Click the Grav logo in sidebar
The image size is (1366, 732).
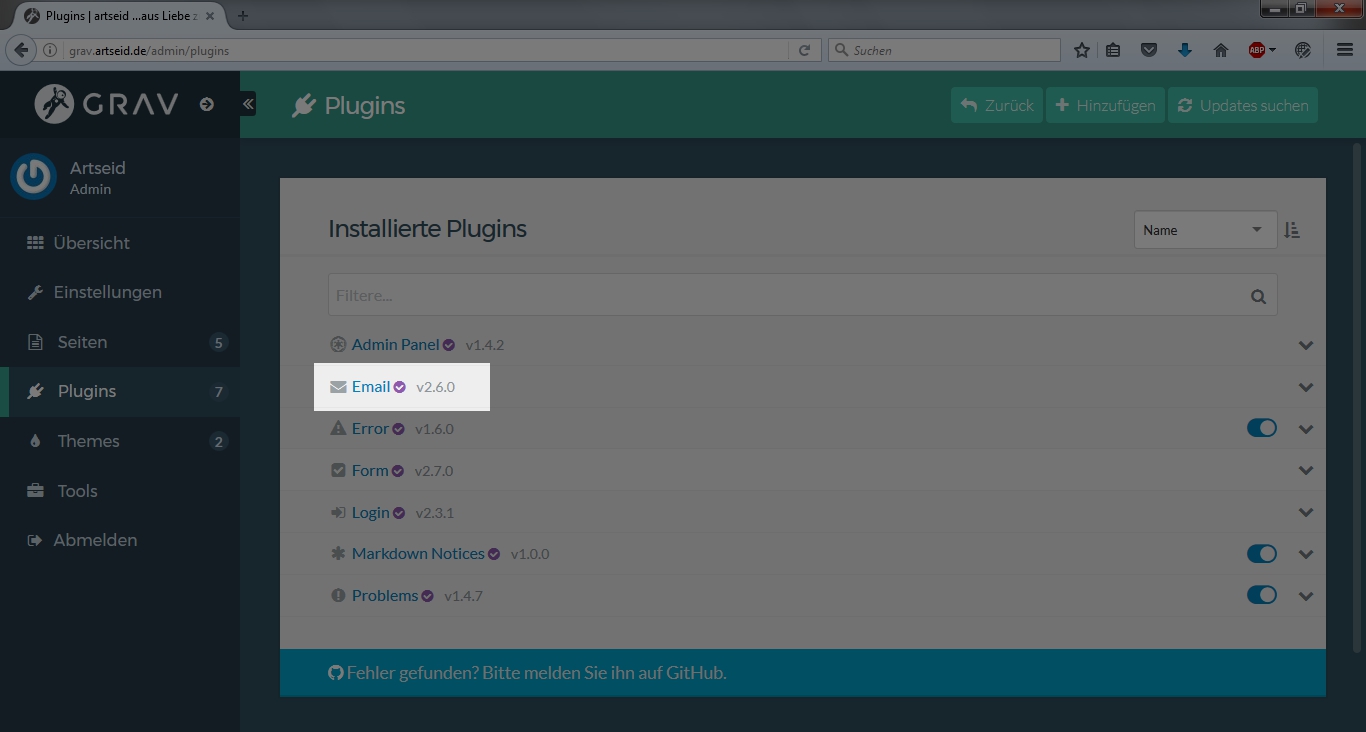[107, 104]
